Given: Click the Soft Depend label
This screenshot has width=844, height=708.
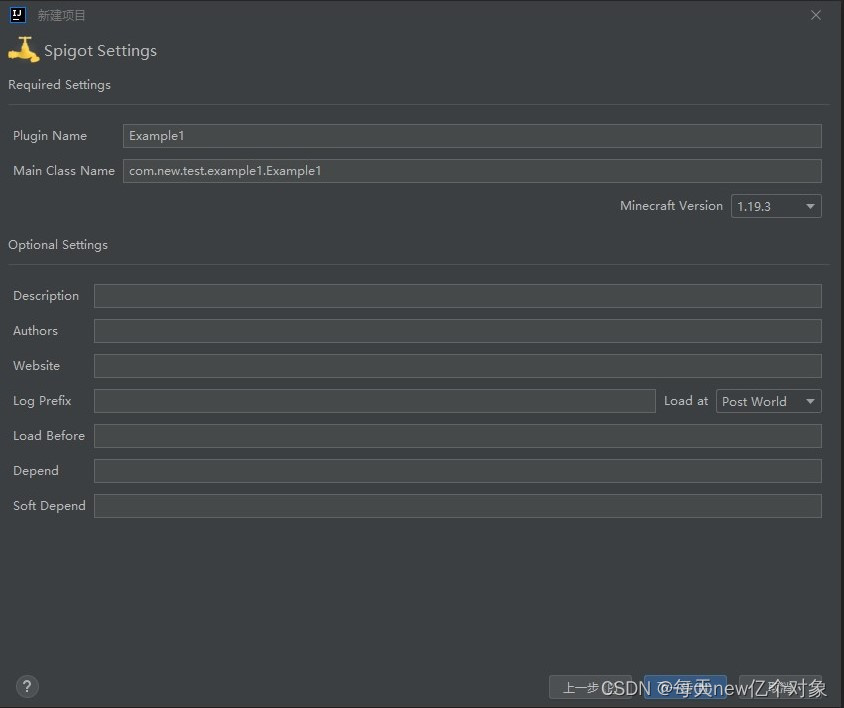Looking at the screenshot, I should pos(49,506).
